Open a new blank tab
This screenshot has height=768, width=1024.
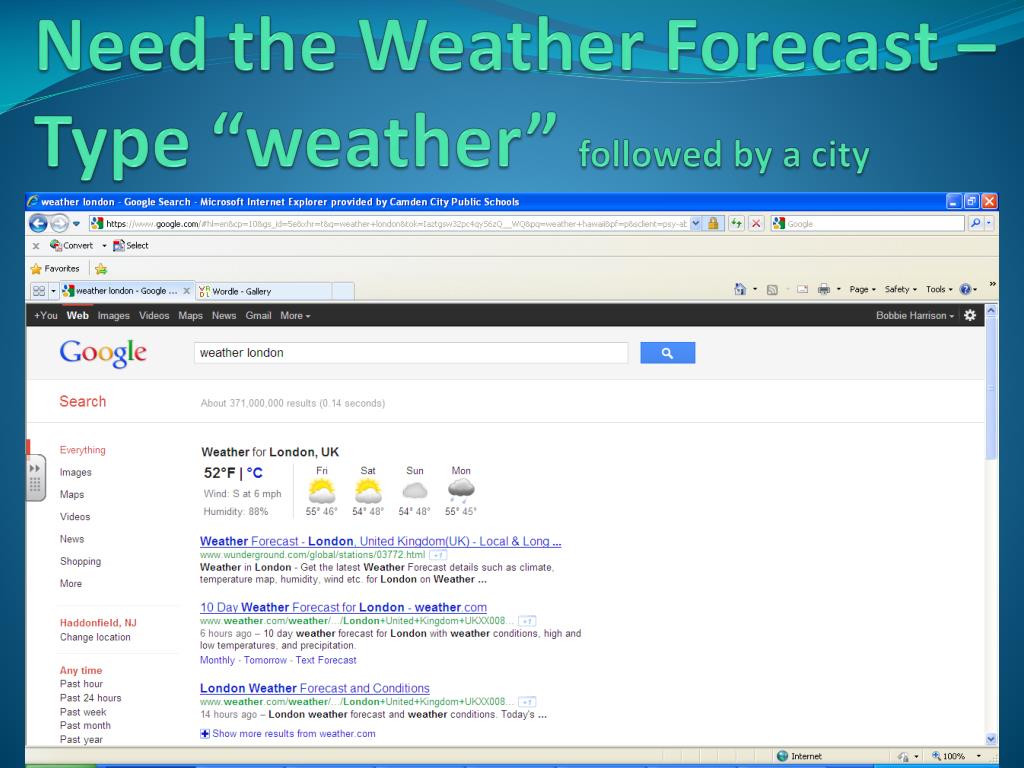coord(343,291)
